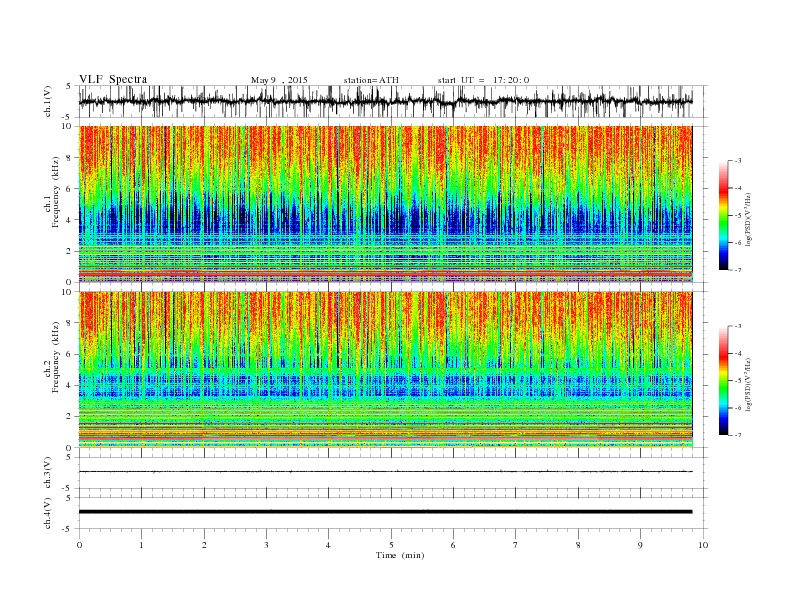Image resolution: width=792 pixels, height=612 pixels.
Task: Click the 6 kHz tick on ch.1 frequency axis
Action: pos(69,189)
